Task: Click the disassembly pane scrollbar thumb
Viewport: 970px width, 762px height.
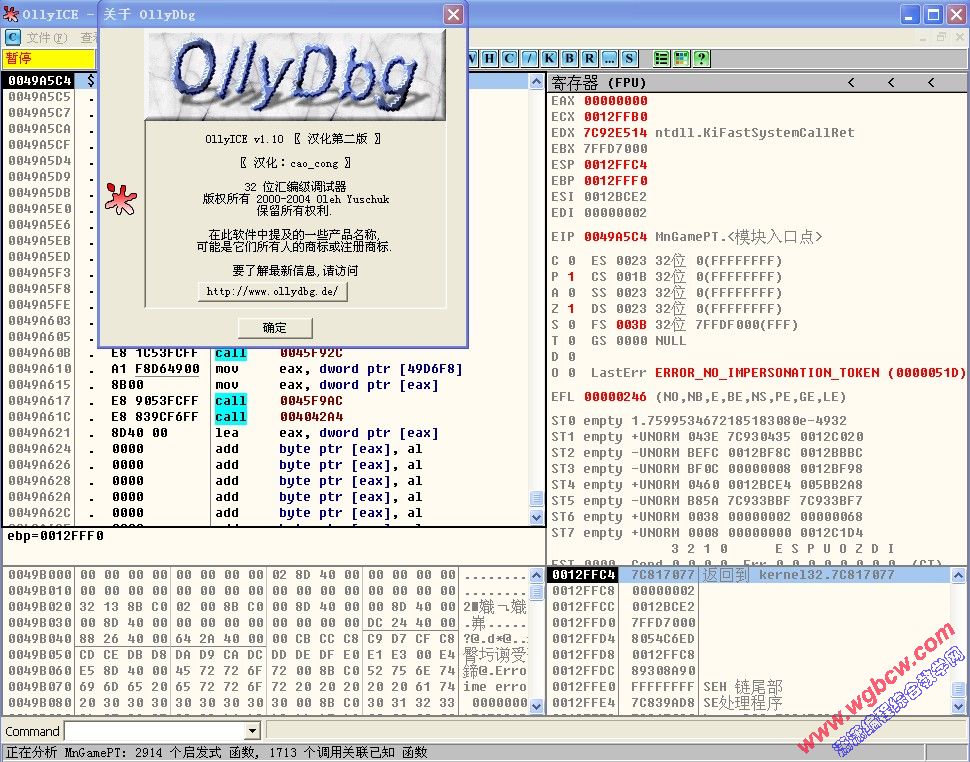Action: tap(536, 498)
